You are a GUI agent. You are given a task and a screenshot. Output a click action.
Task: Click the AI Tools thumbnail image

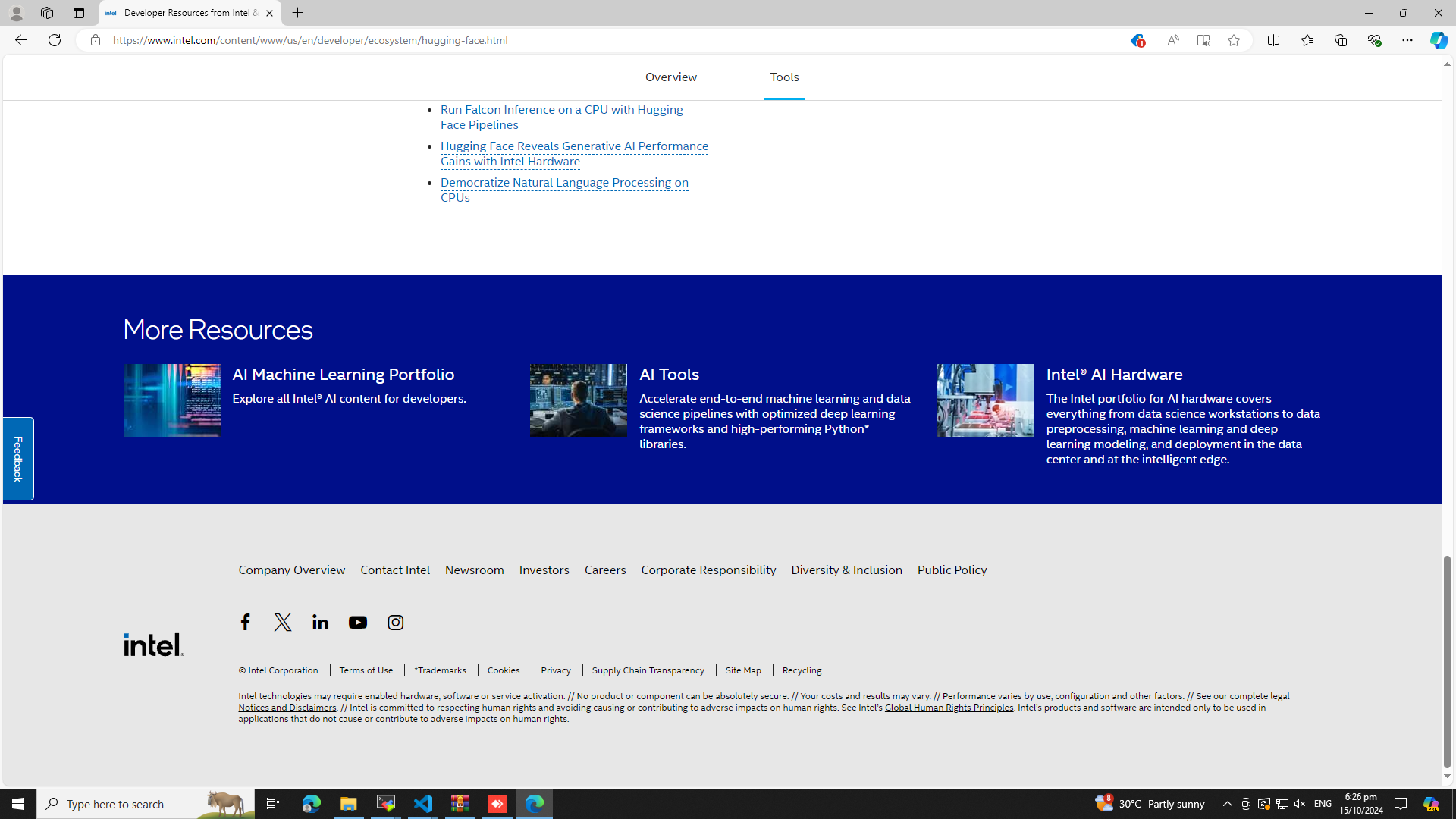pos(579,400)
